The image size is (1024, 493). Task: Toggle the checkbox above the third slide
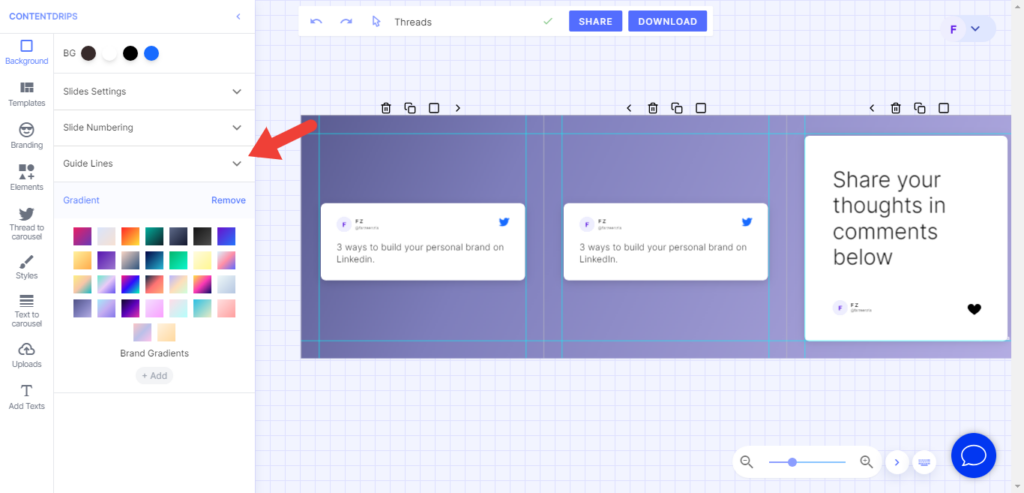tap(943, 108)
